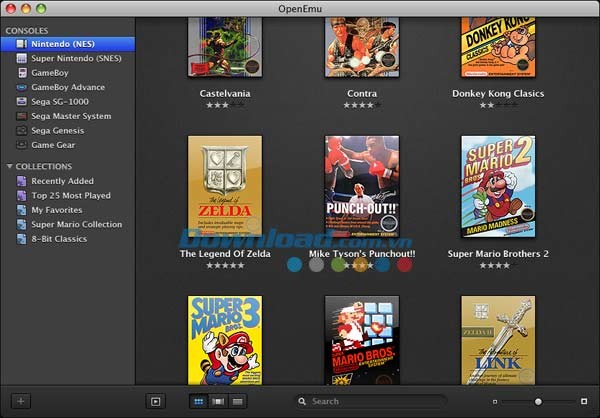This screenshot has height=418, width=600.
Task: Click Super Mario Brothers 2 title
Action: coord(498,254)
